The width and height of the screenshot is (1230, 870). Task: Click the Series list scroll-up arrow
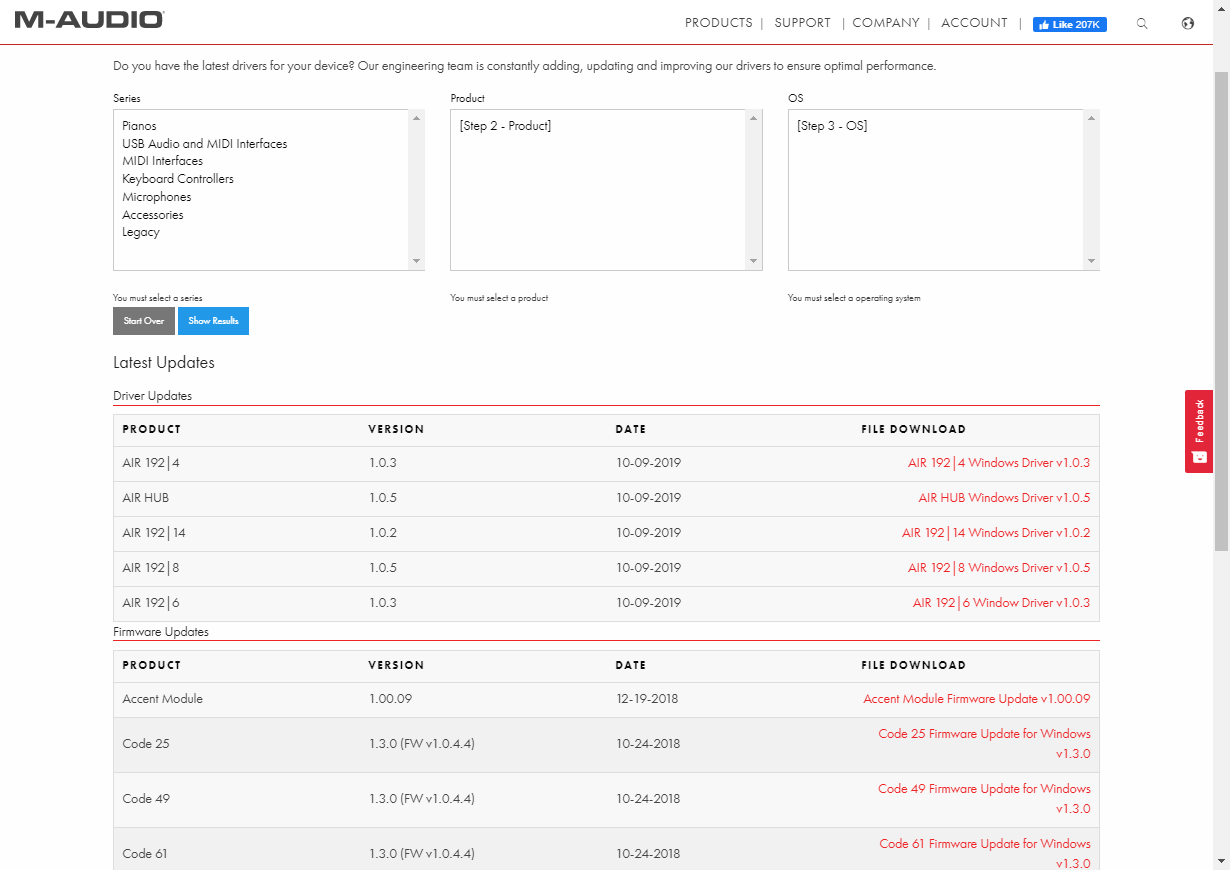pyautogui.click(x=417, y=118)
